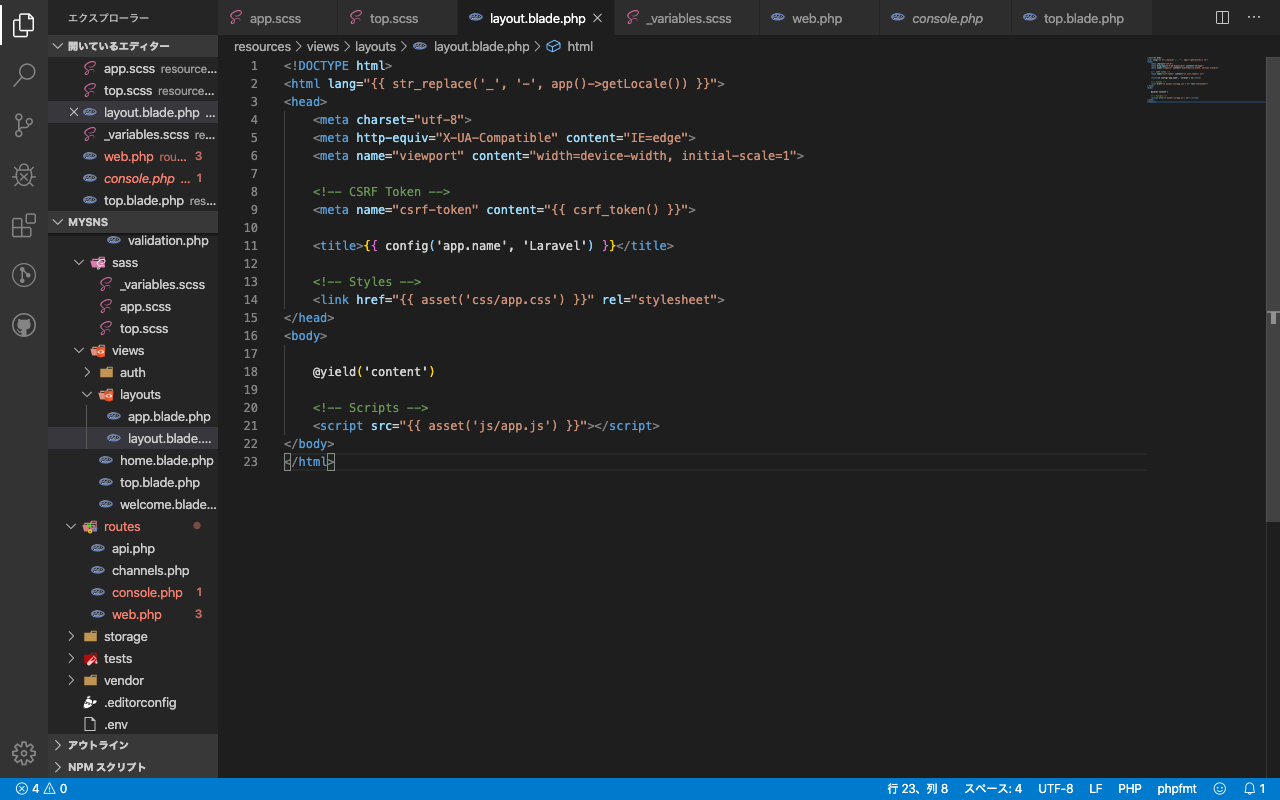Open .editorconfig file
1280x800 pixels.
(x=133, y=703)
